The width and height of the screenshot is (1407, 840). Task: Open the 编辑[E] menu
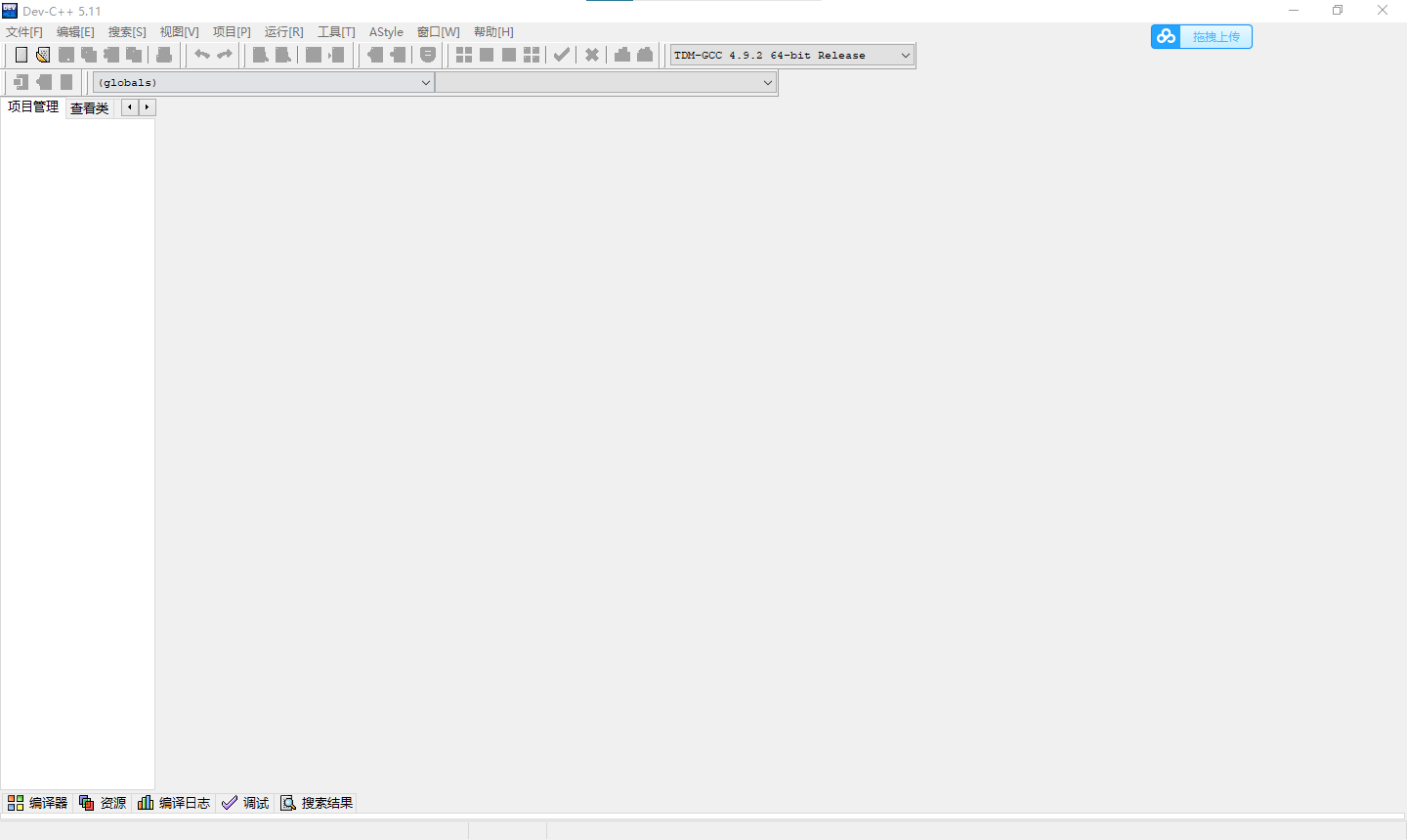click(75, 32)
